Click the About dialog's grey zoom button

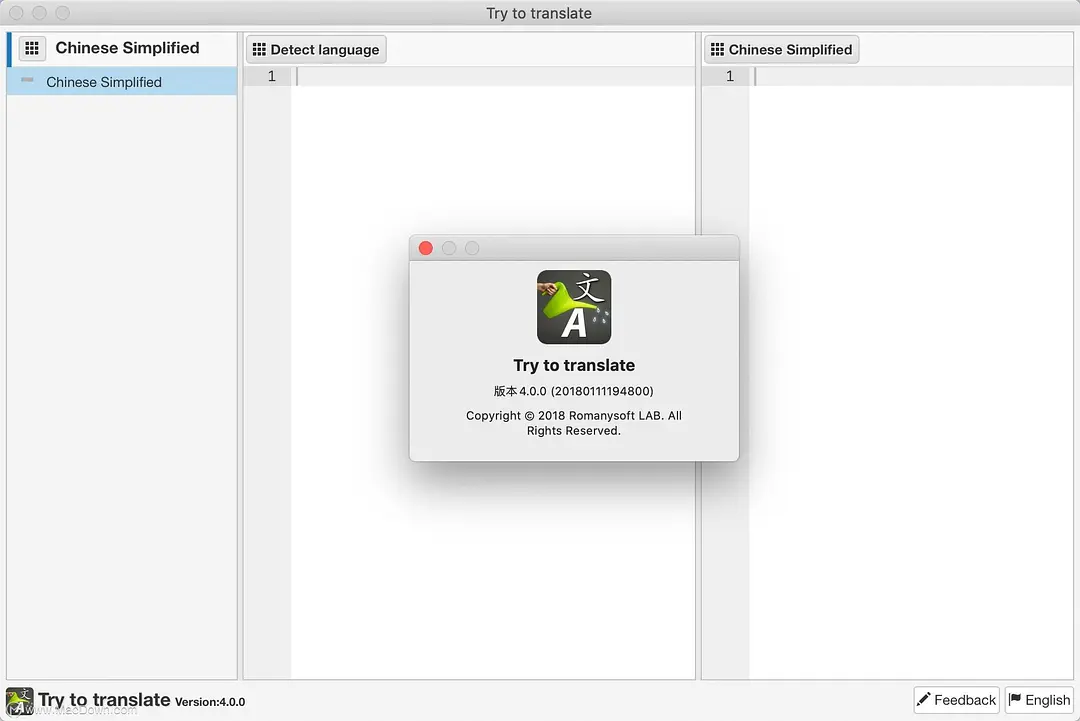(472, 248)
